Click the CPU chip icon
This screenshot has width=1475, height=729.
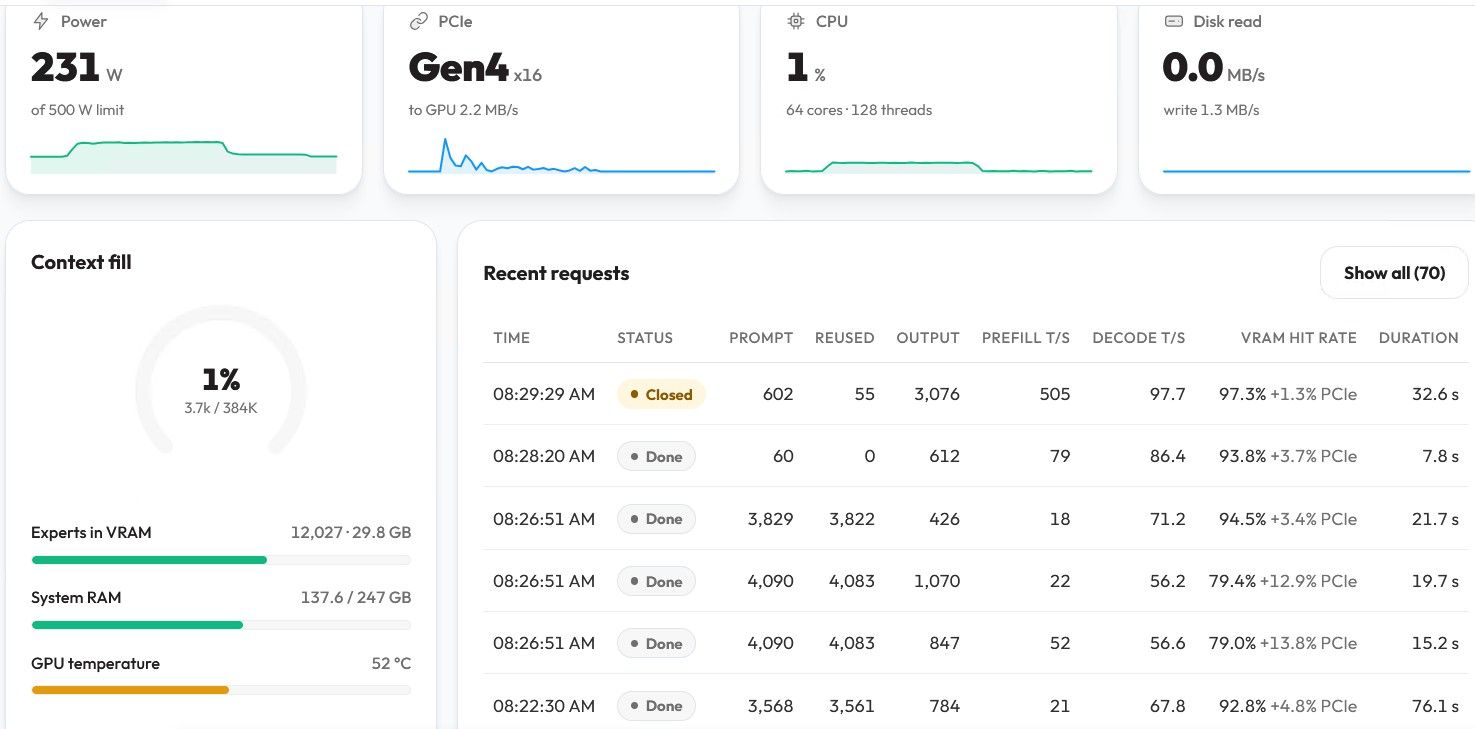(796, 21)
